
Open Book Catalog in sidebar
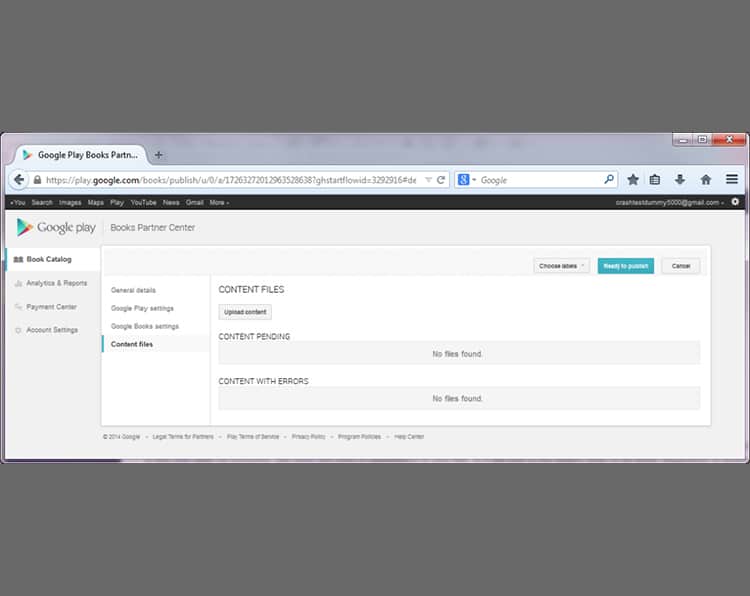coord(53,259)
